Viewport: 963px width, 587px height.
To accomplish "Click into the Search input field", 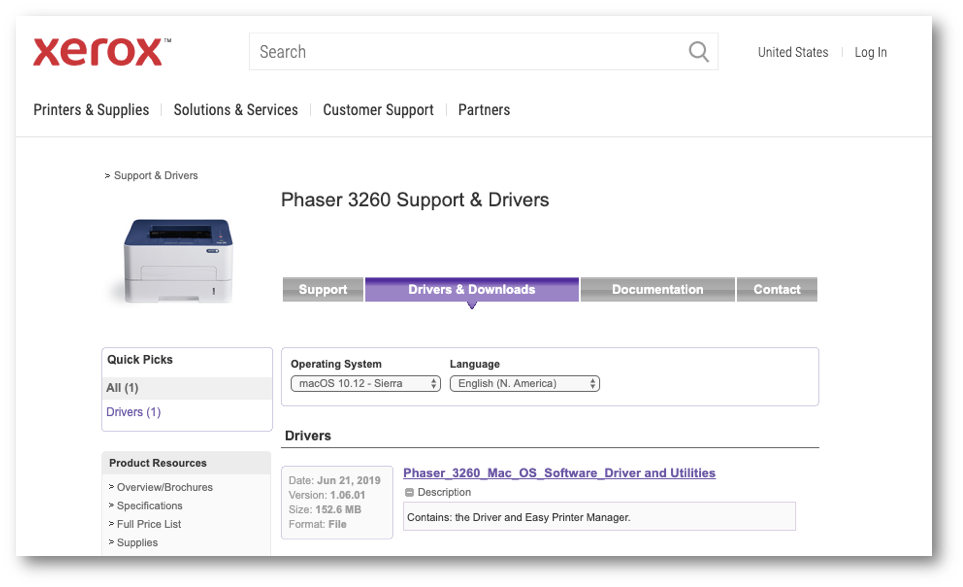I will coord(483,52).
